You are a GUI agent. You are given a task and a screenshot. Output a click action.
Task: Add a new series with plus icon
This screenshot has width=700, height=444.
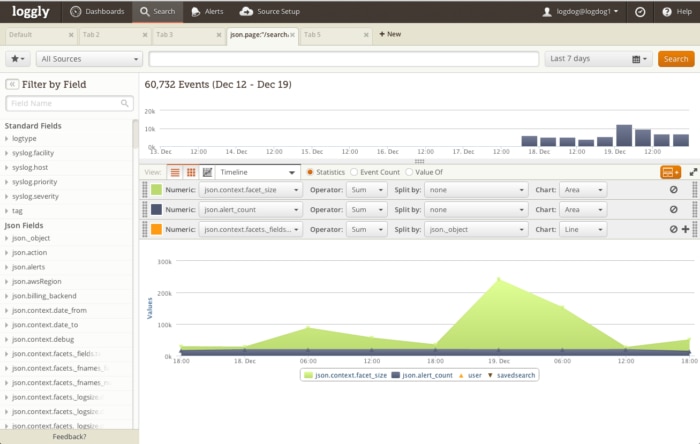point(685,229)
